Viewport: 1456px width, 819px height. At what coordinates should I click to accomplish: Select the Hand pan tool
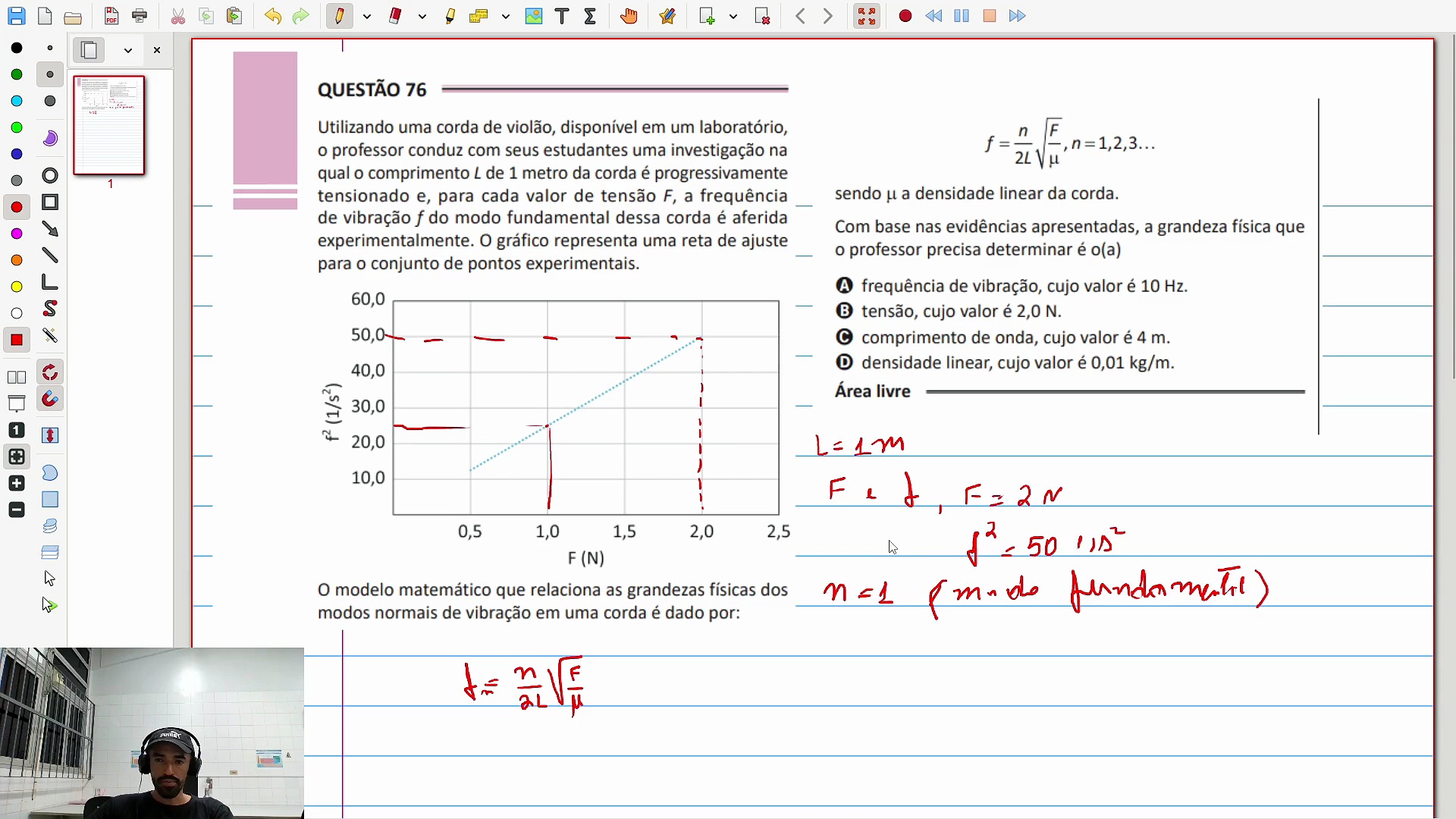click(629, 16)
